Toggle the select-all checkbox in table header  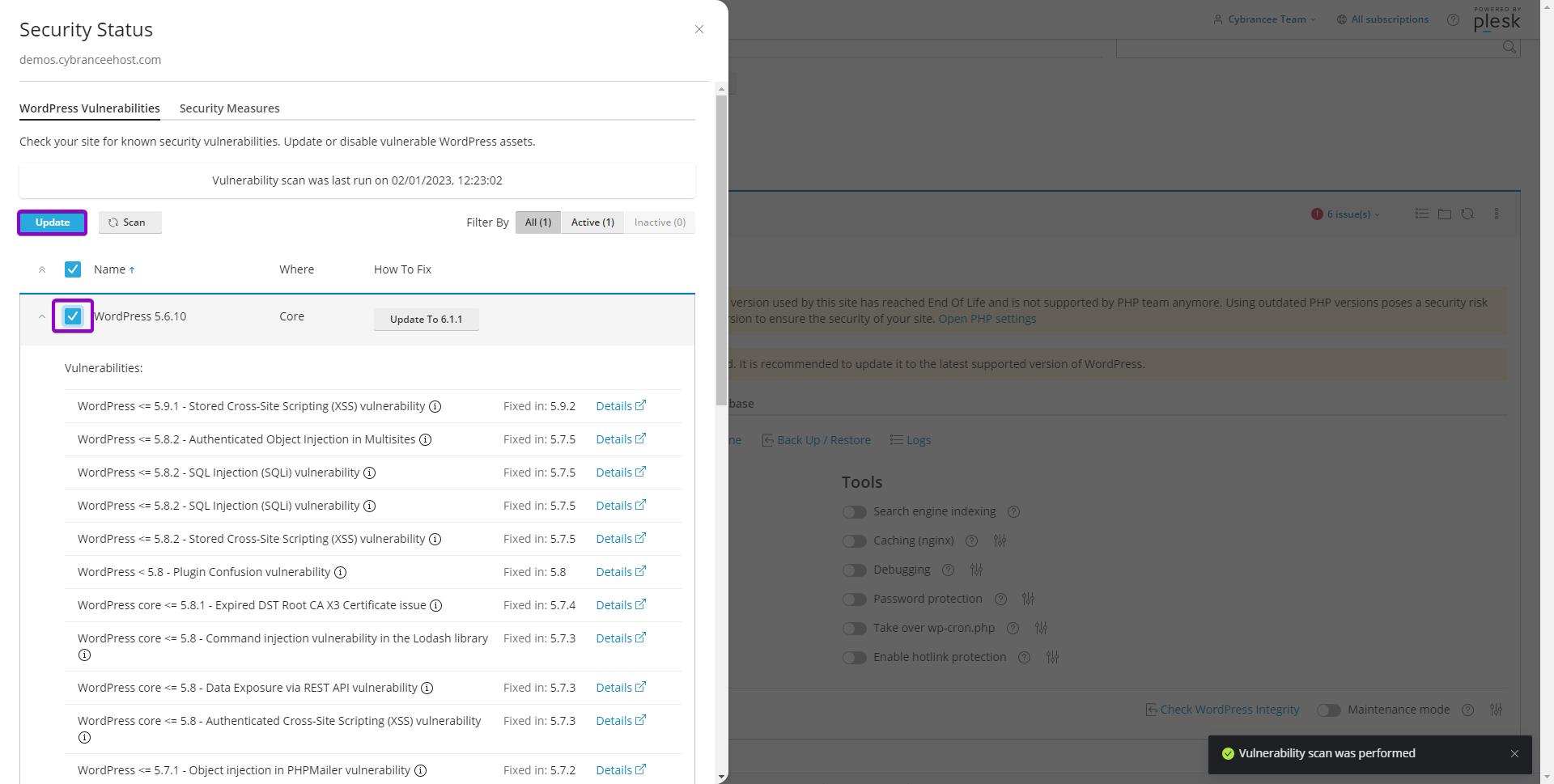coord(73,269)
